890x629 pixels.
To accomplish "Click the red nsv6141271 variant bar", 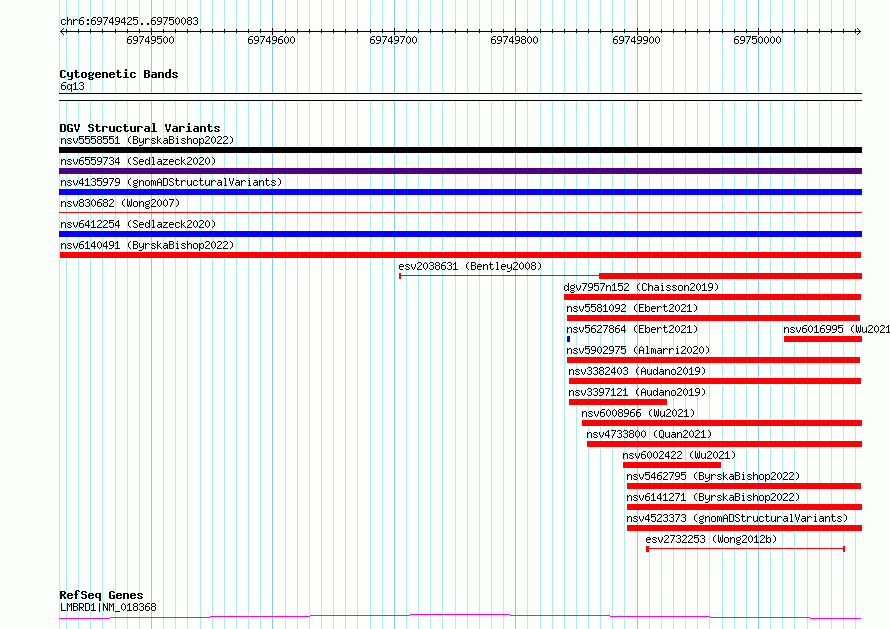I will (744, 507).
